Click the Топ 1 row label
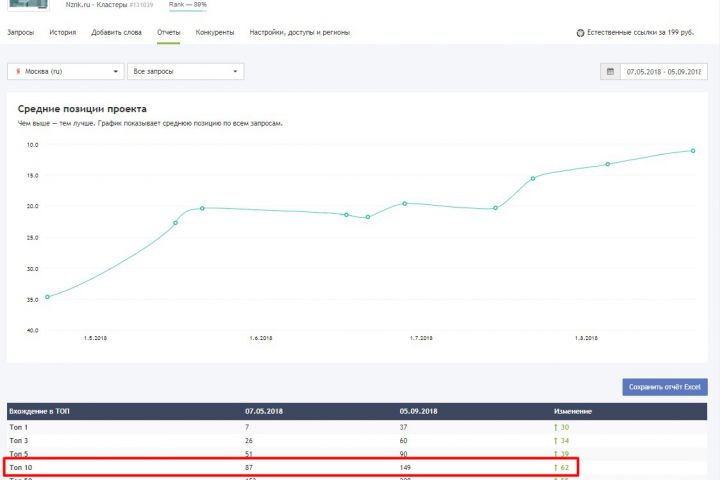The image size is (720, 480). click(19, 427)
